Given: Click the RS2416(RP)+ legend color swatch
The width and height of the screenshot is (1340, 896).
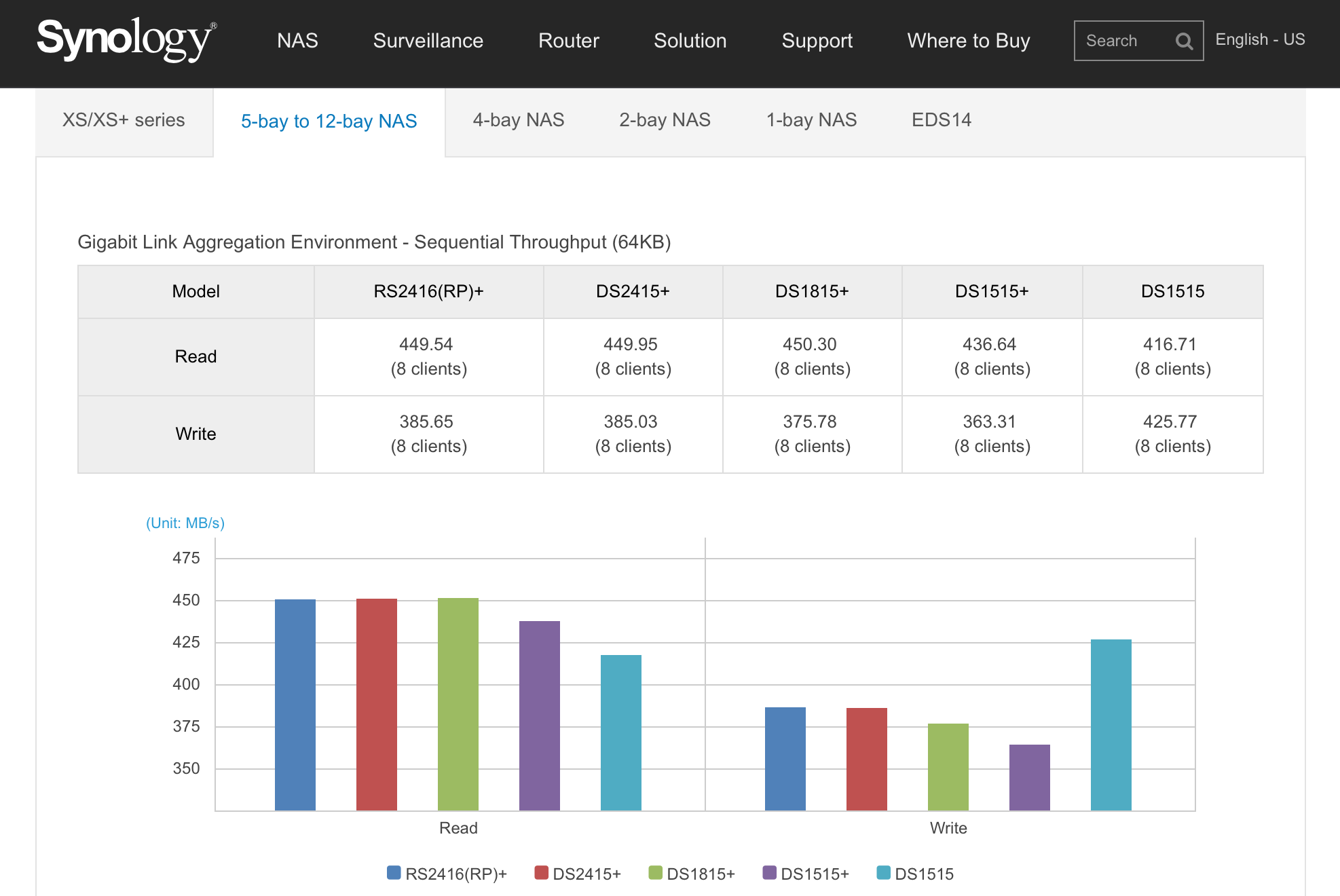Looking at the screenshot, I should click(x=394, y=872).
